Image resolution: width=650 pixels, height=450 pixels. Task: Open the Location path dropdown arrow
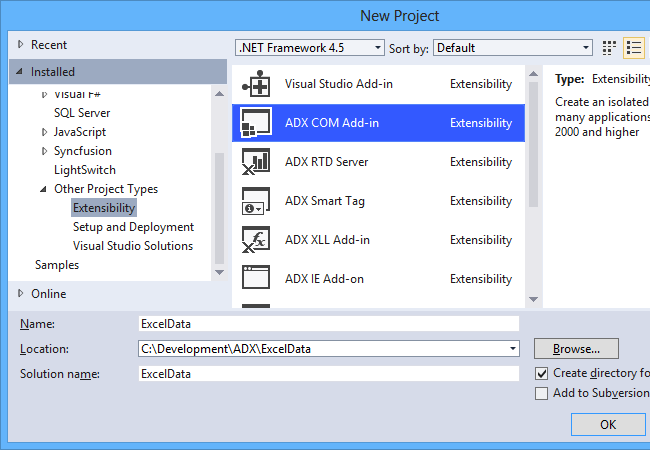click(513, 348)
